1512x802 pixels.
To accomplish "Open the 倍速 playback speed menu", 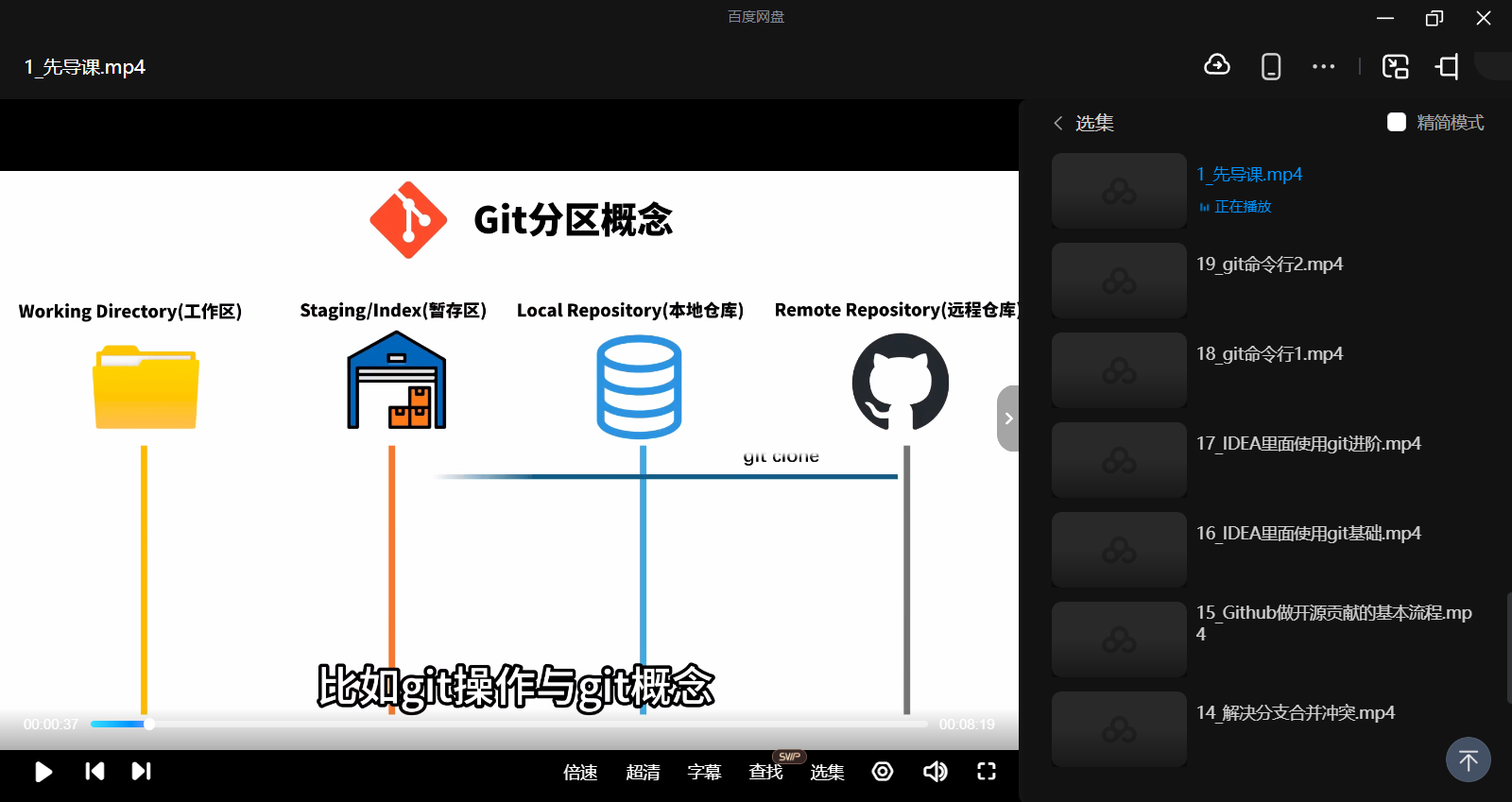I will point(580,773).
